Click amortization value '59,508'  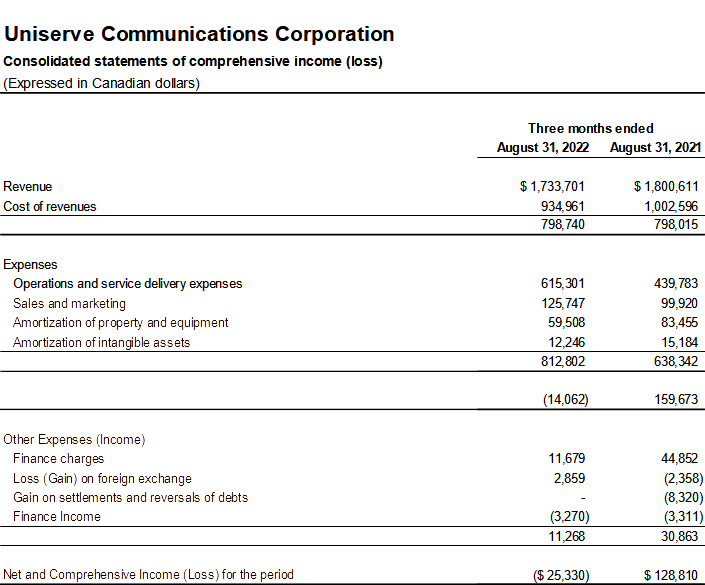click(x=567, y=323)
